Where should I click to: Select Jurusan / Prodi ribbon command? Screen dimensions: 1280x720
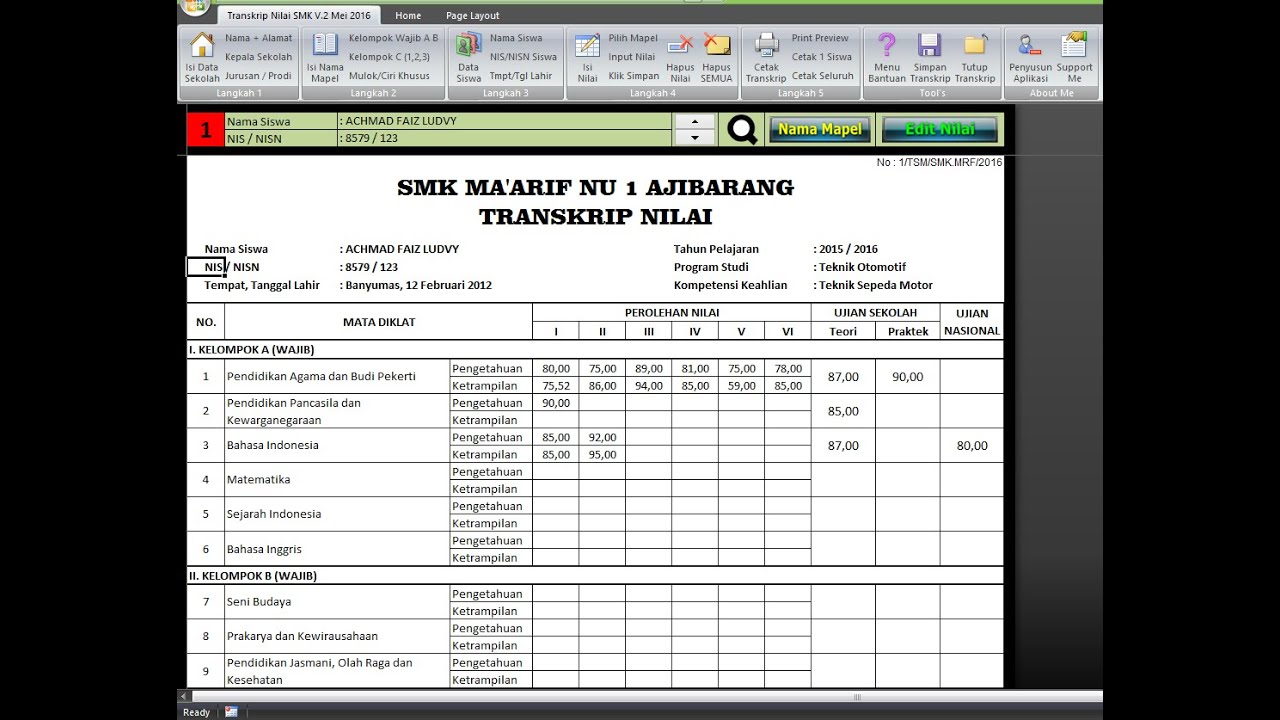click(258, 76)
